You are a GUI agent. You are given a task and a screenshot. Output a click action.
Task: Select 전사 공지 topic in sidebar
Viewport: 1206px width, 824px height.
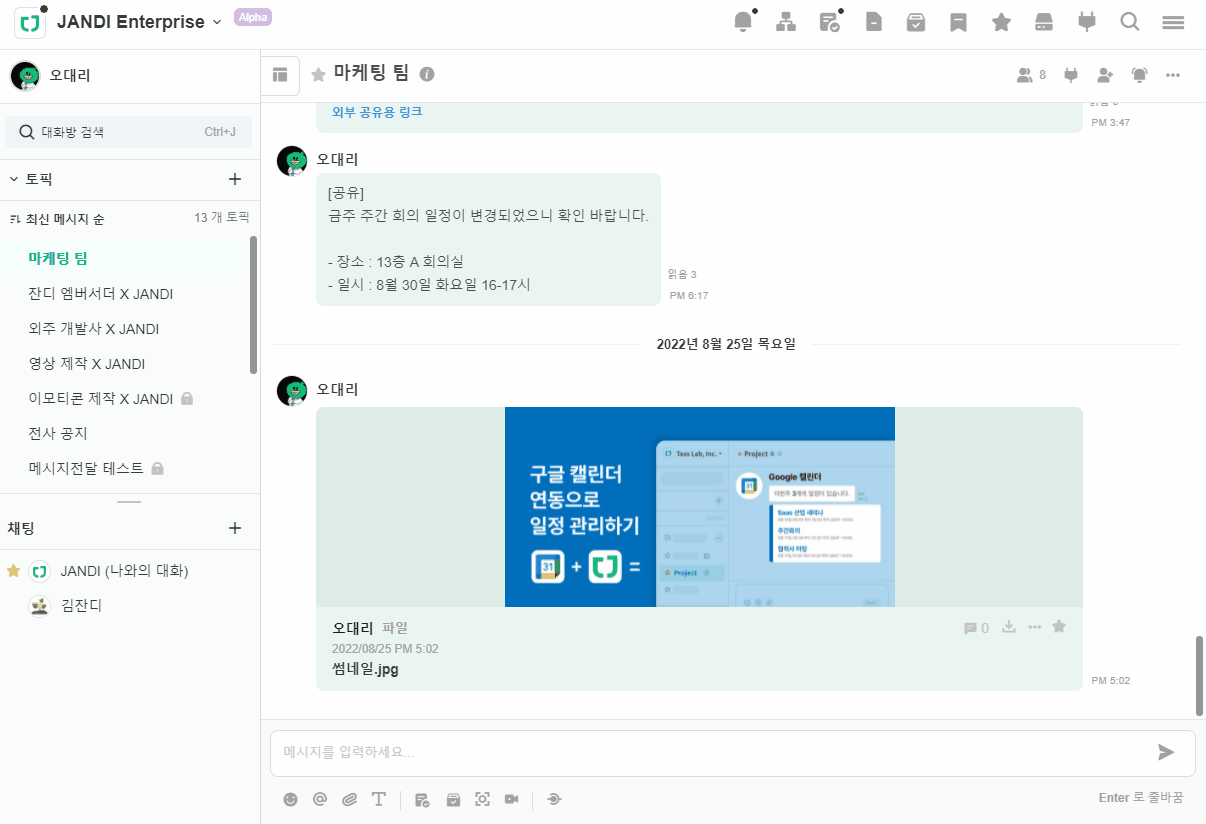(x=58, y=433)
